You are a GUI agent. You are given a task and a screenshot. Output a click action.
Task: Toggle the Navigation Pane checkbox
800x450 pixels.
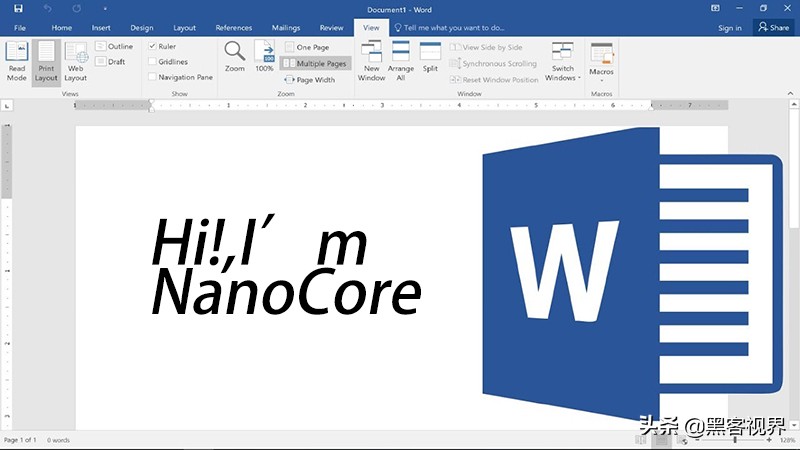[x=153, y=77]
